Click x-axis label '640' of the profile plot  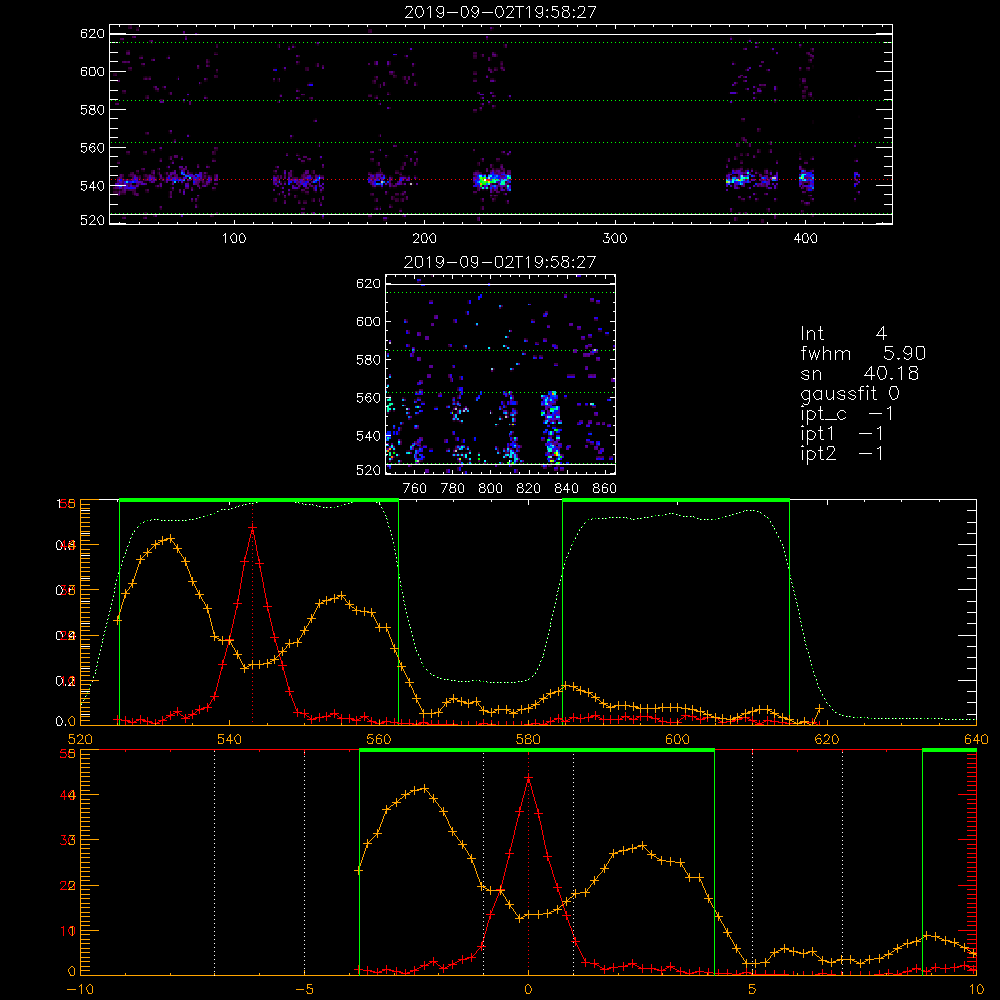(x=976, y=739)
